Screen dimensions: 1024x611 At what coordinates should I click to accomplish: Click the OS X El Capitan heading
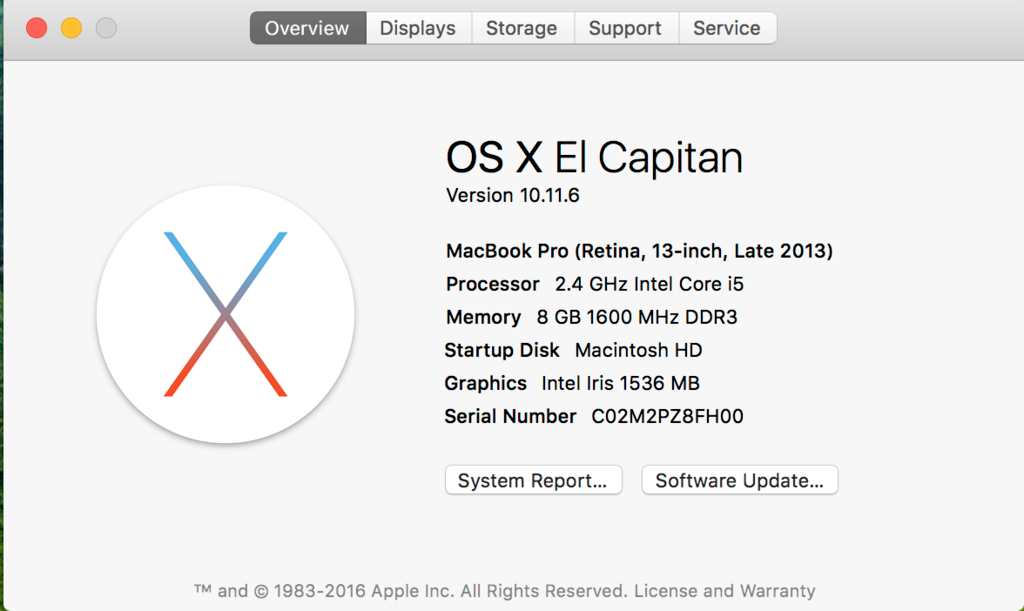[594, 158]
